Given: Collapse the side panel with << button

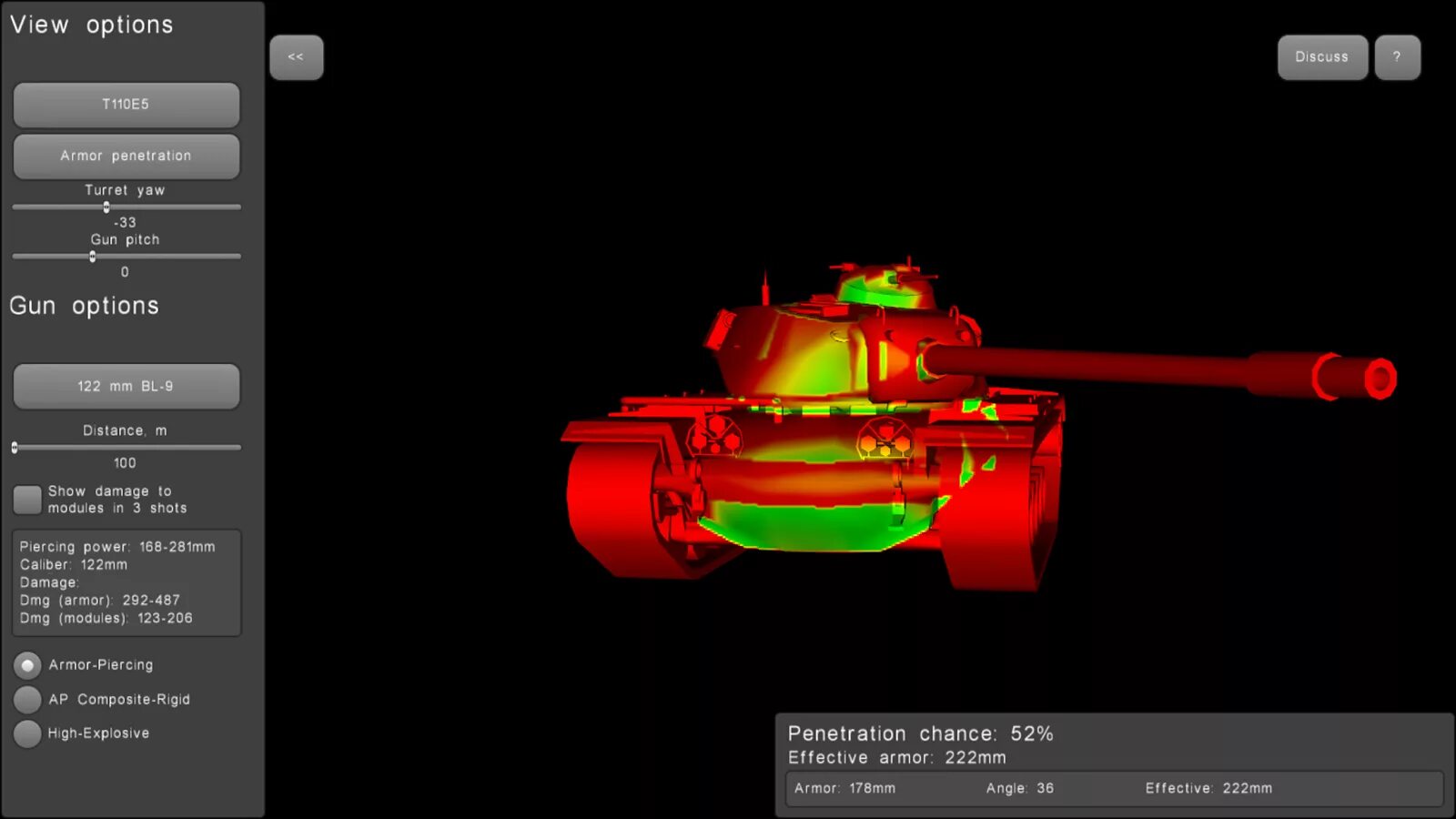Looking at the screenshot, I should click(296, 57).
